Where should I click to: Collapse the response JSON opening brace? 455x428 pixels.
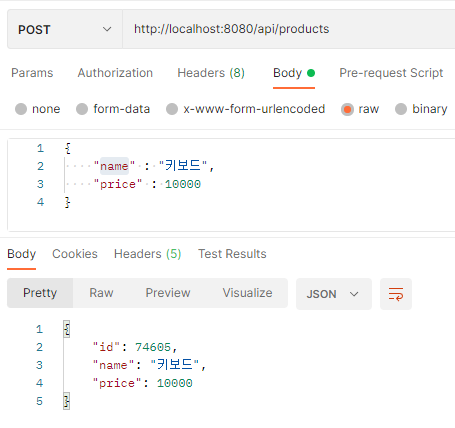pyautogui.click(x=67, y=329)
